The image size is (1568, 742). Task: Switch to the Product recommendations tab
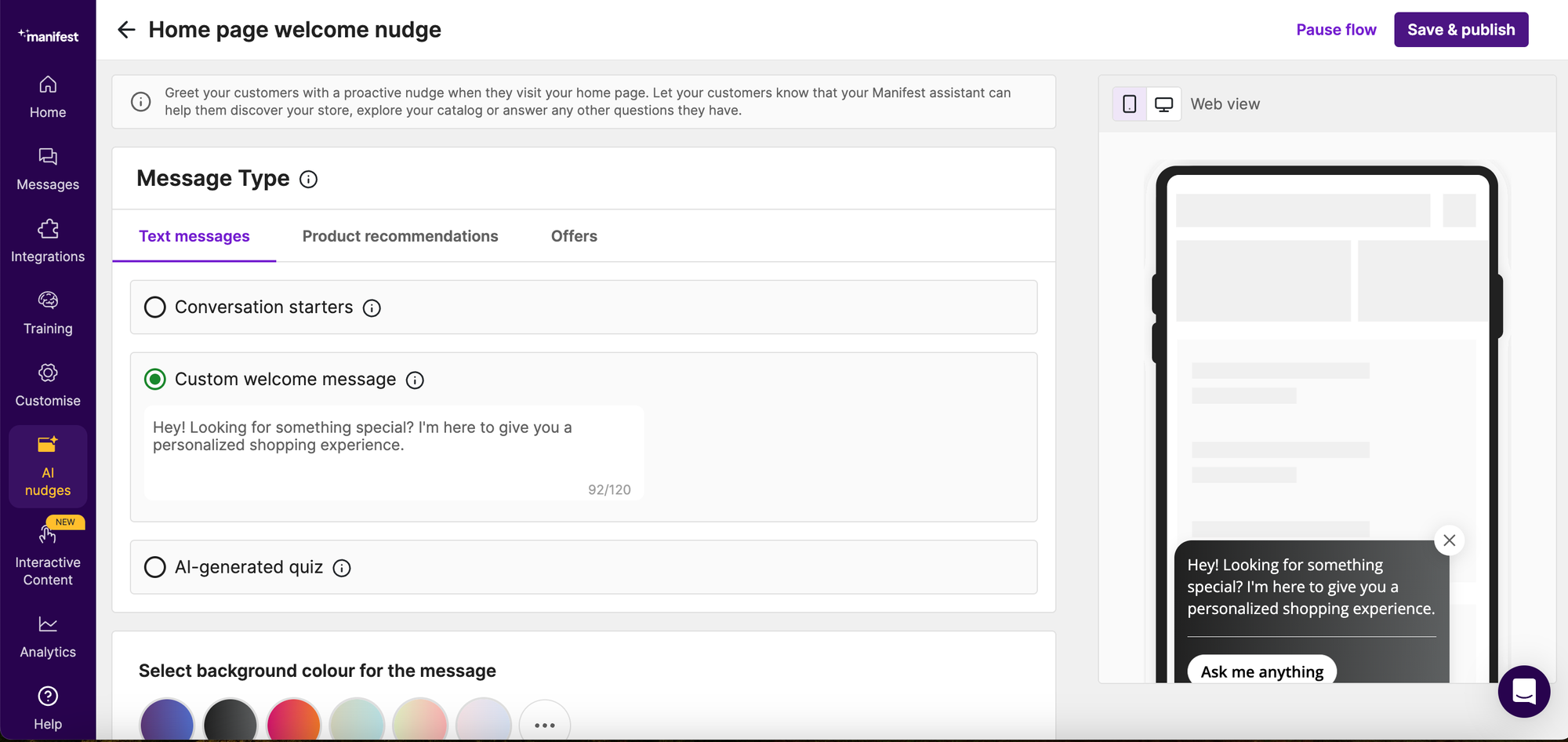point(401,235)
